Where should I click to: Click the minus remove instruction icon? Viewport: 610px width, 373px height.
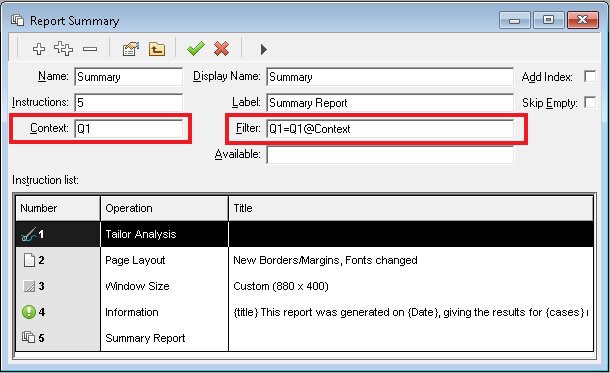(90, 49)
